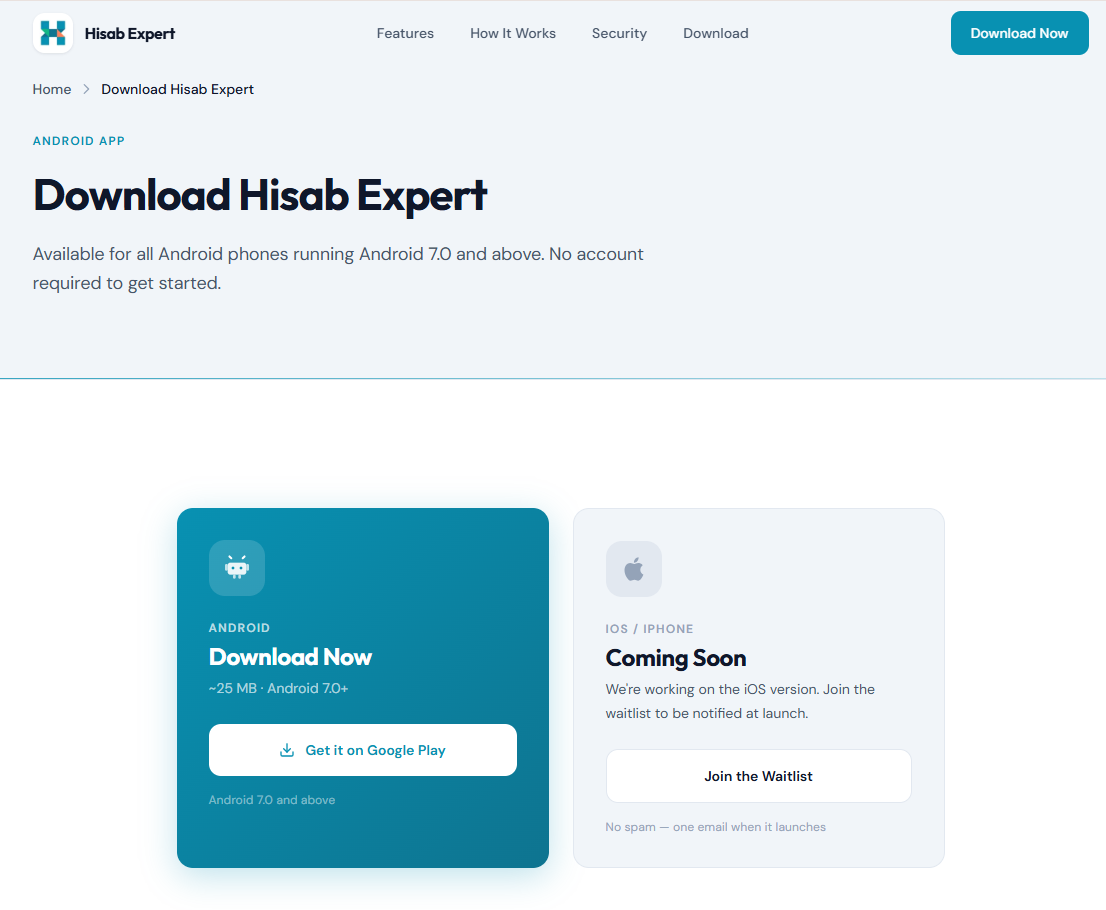Open the Features section
This screenshot has height=910, width=1106.
(x=405, y=33)
